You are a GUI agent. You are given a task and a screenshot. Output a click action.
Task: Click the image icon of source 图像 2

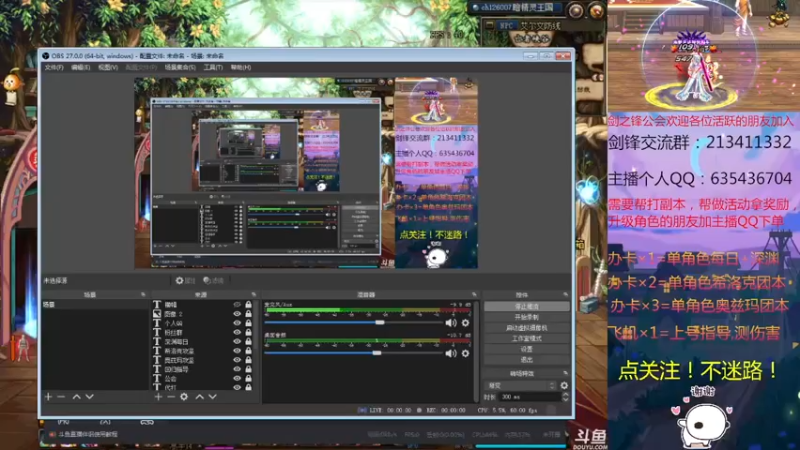(157, 314)
